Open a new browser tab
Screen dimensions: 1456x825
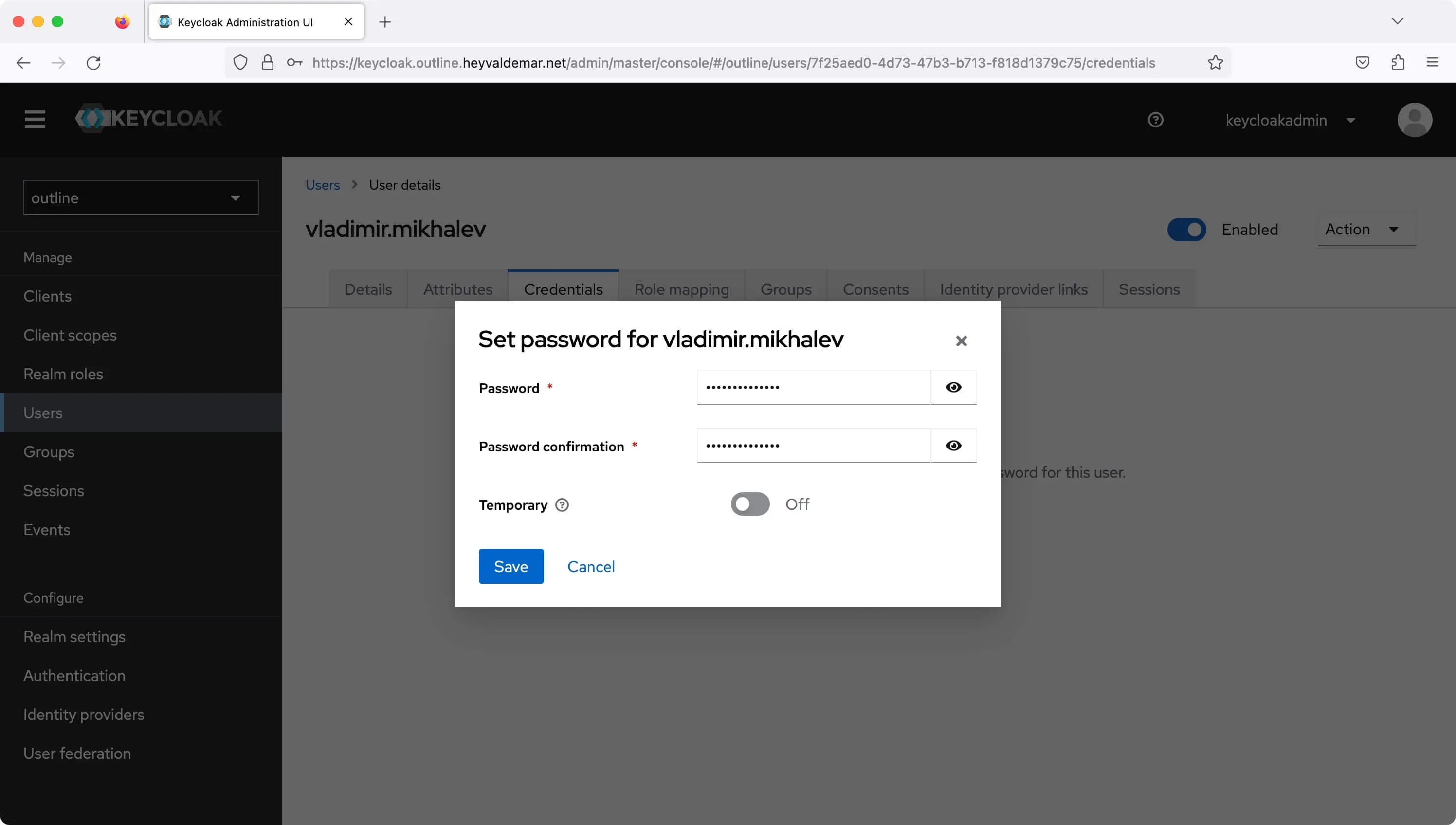(385, 21)
